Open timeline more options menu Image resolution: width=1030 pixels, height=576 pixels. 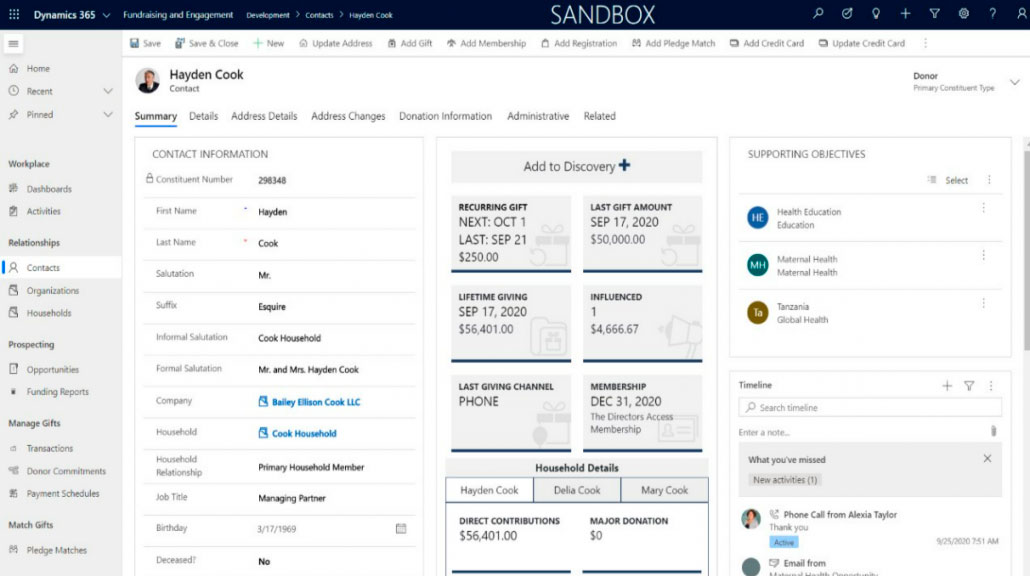(x=991, y=386)
